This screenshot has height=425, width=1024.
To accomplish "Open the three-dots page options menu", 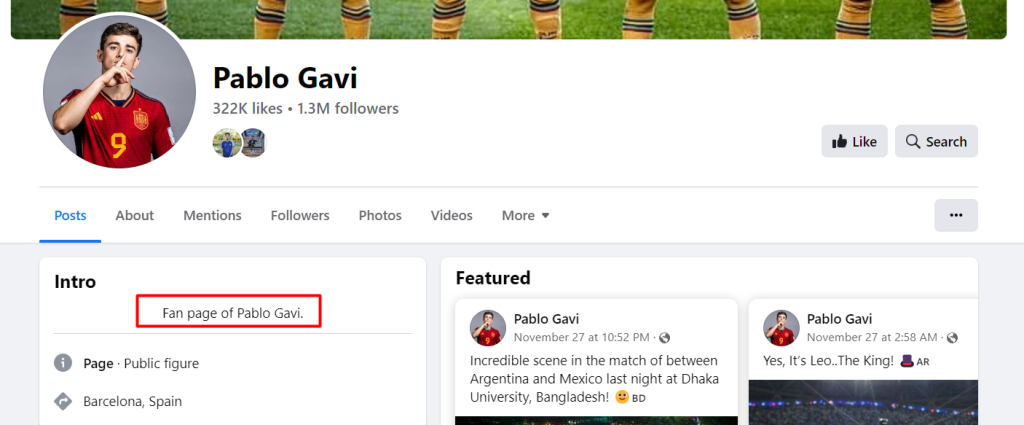I will (x=955, y=215).
